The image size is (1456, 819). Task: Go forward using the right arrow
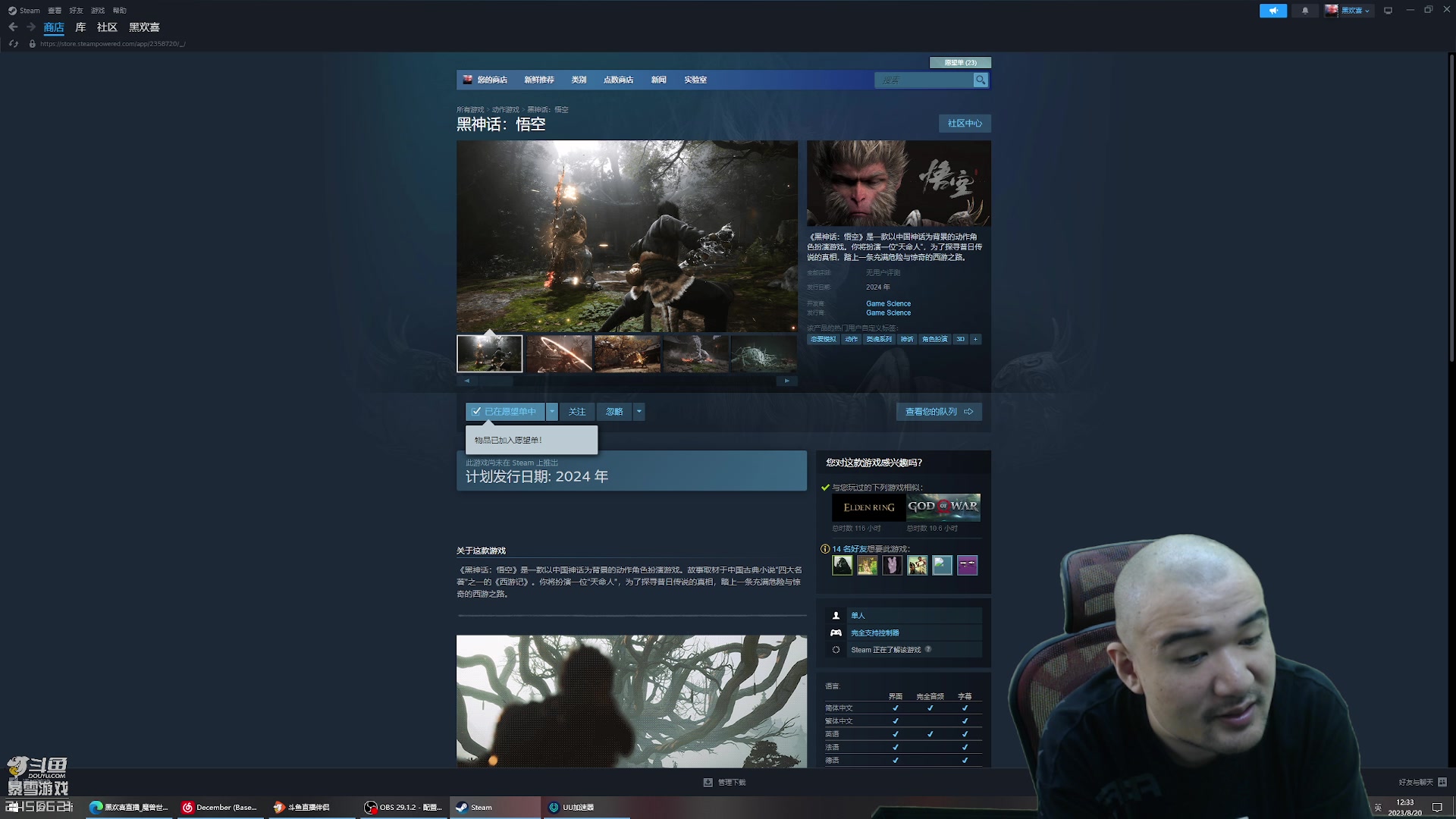31,27
